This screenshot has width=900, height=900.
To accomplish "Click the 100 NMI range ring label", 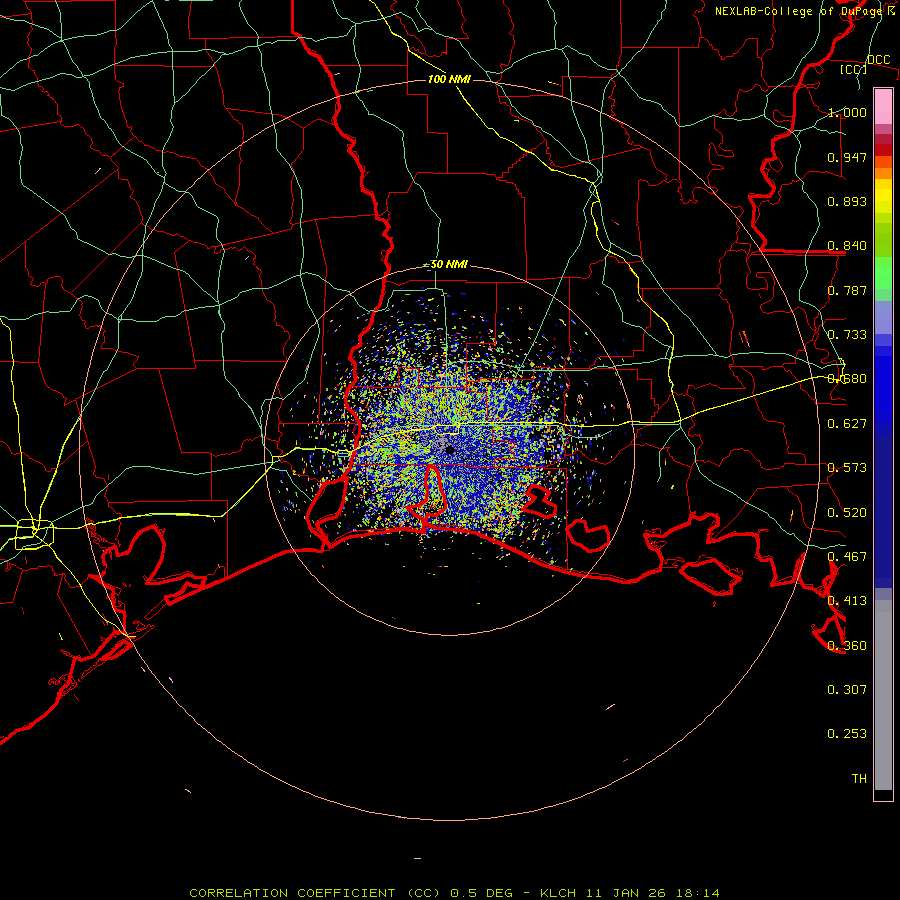I will coord(449,79).
